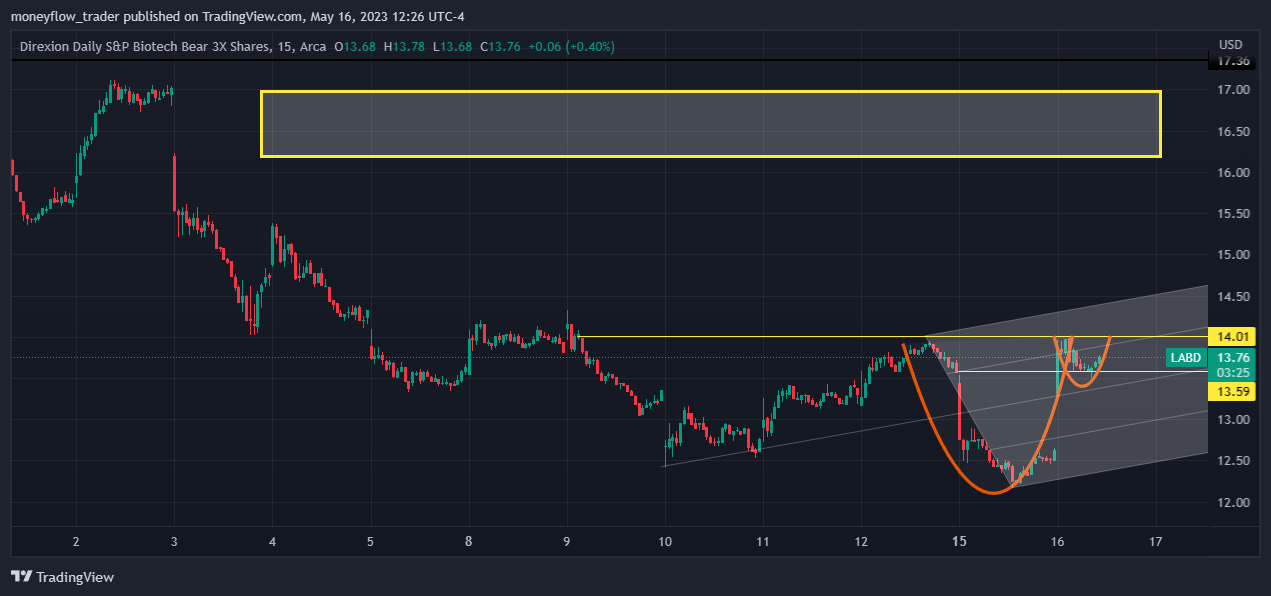
Task: Open the USD currency label
Action: pos(1231,45)
